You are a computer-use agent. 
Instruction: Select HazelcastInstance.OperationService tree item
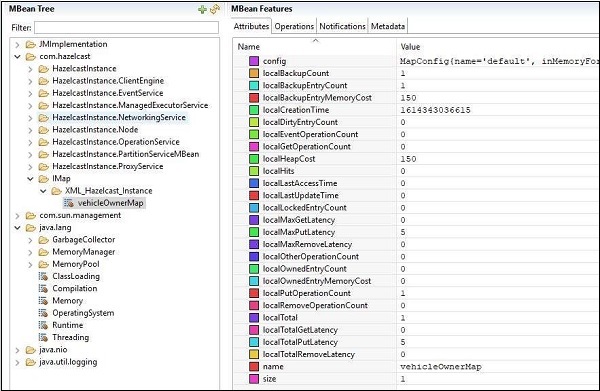tap(116, 142)
